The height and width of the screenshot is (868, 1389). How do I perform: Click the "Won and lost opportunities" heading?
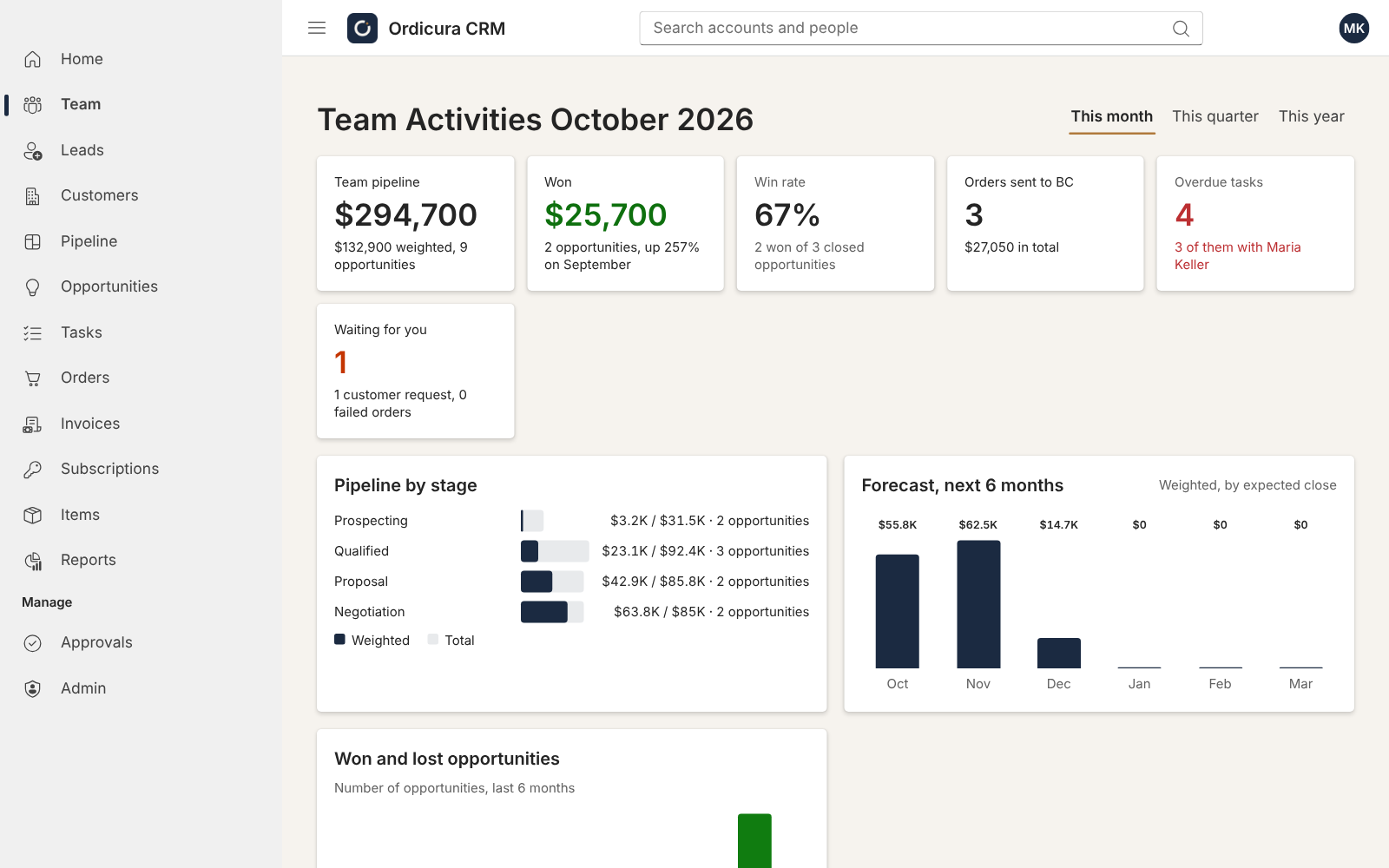point(447,759)
